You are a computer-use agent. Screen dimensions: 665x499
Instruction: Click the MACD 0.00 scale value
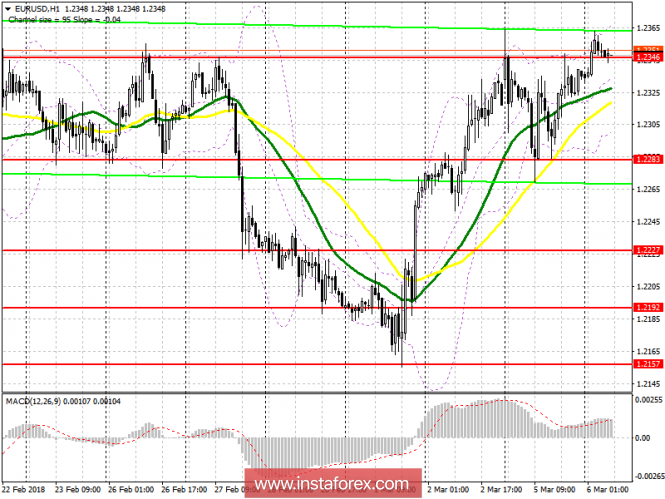643,438
